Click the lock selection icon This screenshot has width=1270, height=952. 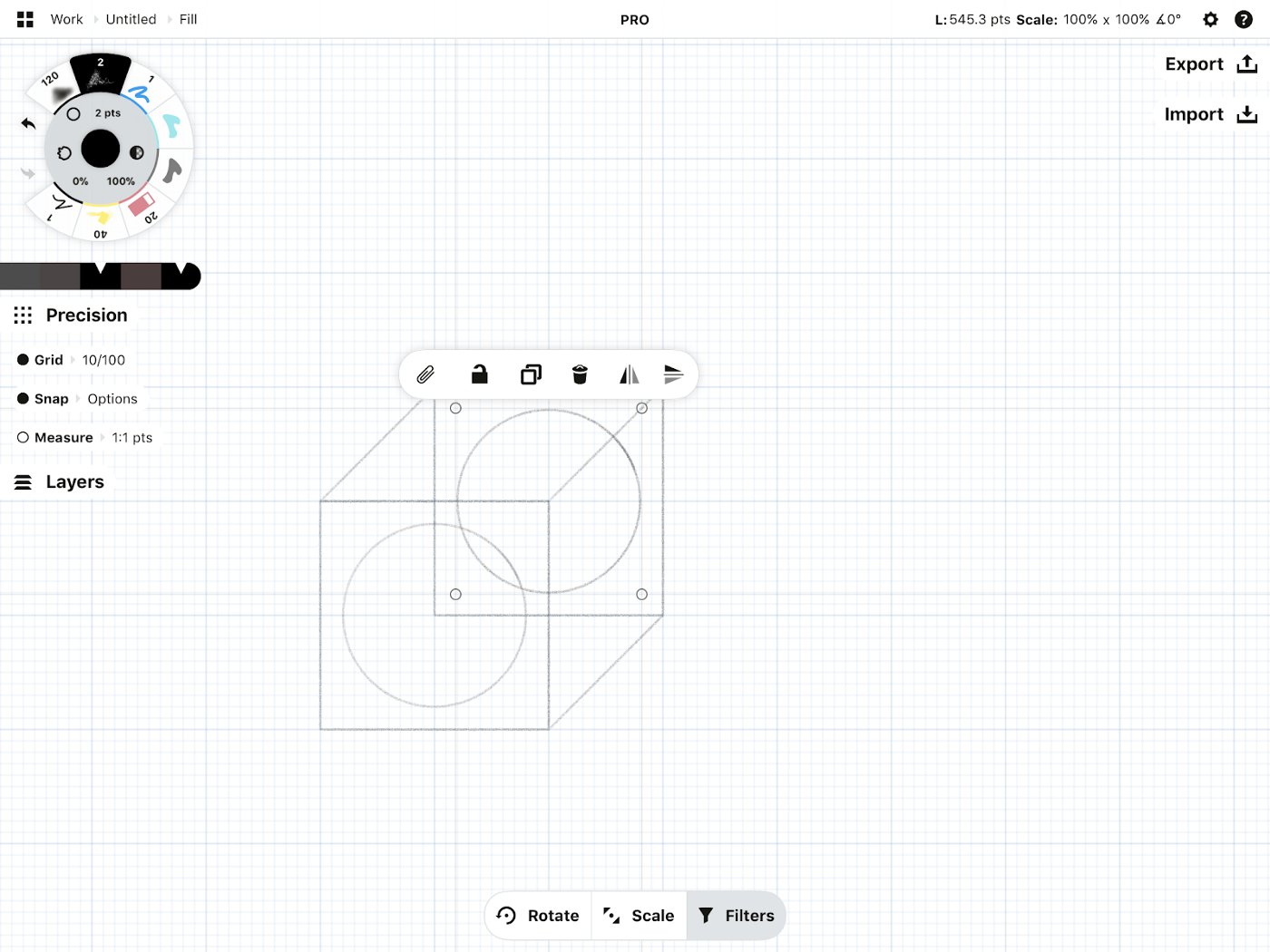pos(479,374)
